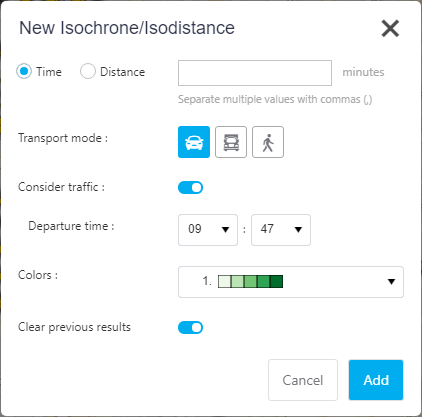Image resolution: width=422 pixels, height=417 pixels.
Task: Focus the minutes value input field
Action: [255, 73]
